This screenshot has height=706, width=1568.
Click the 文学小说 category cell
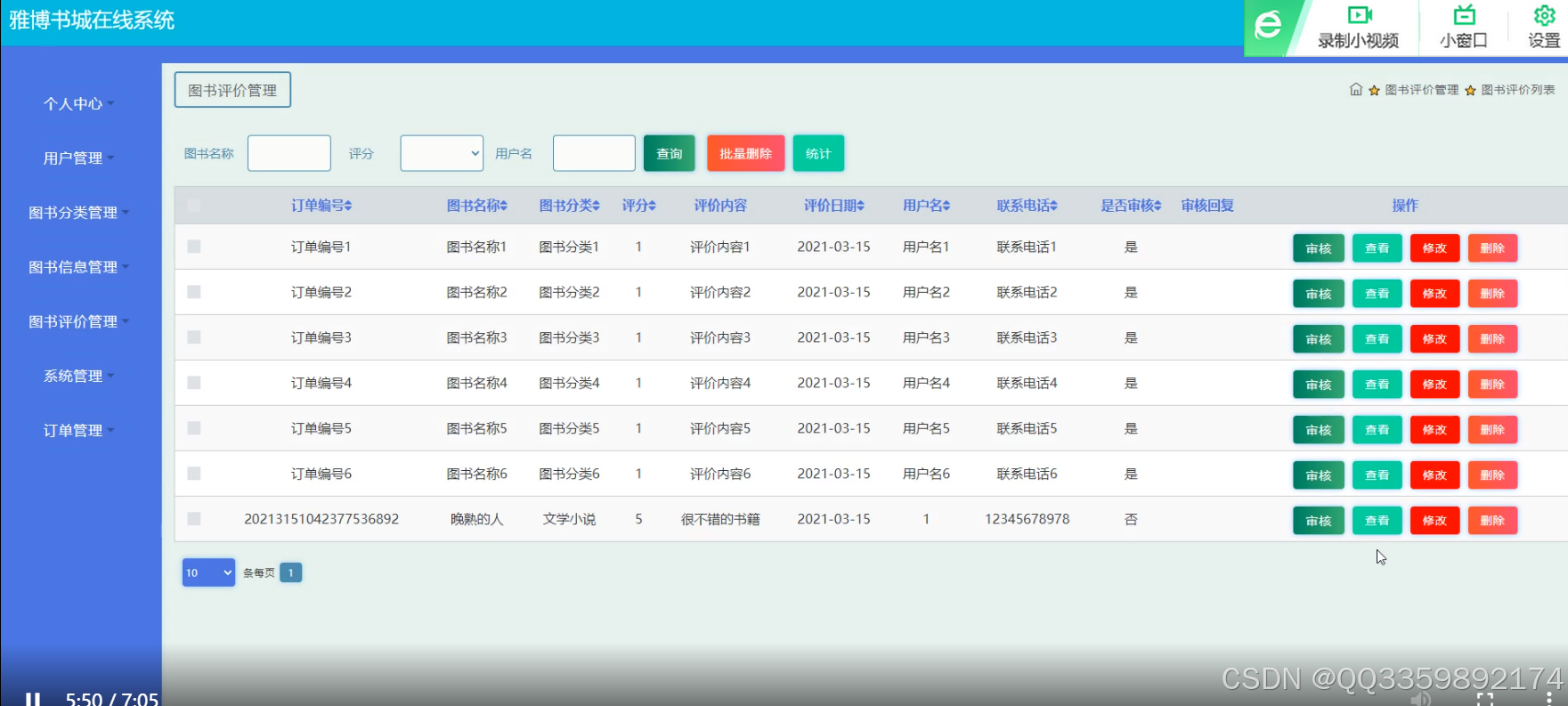(x=570, y=519)
